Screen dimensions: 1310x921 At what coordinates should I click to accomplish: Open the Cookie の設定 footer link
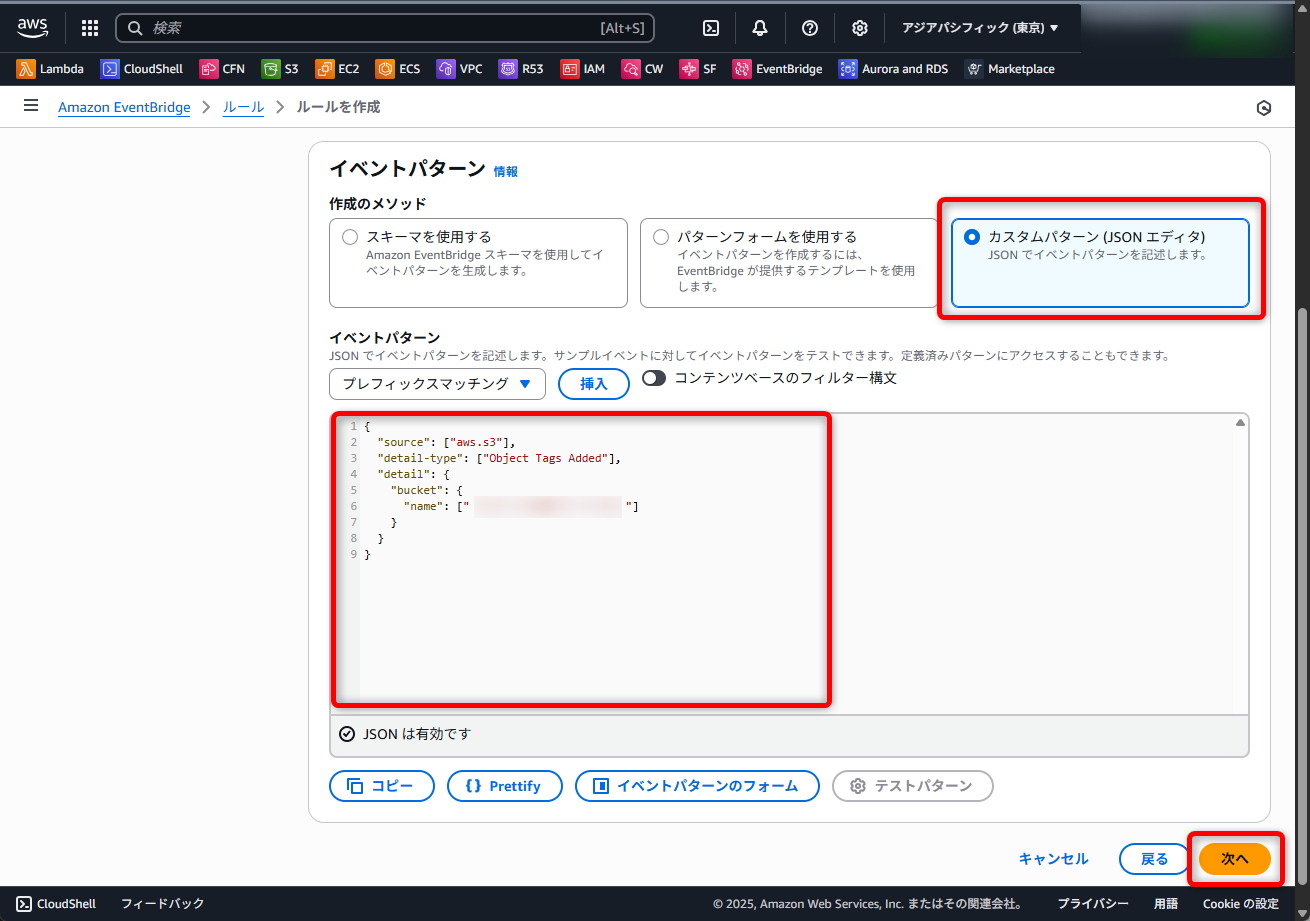1241,904
